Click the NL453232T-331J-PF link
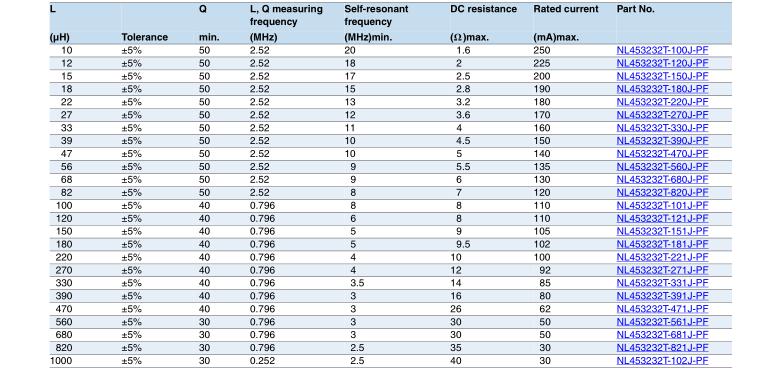Screen dimensions: 784x372 click(662, 284)
